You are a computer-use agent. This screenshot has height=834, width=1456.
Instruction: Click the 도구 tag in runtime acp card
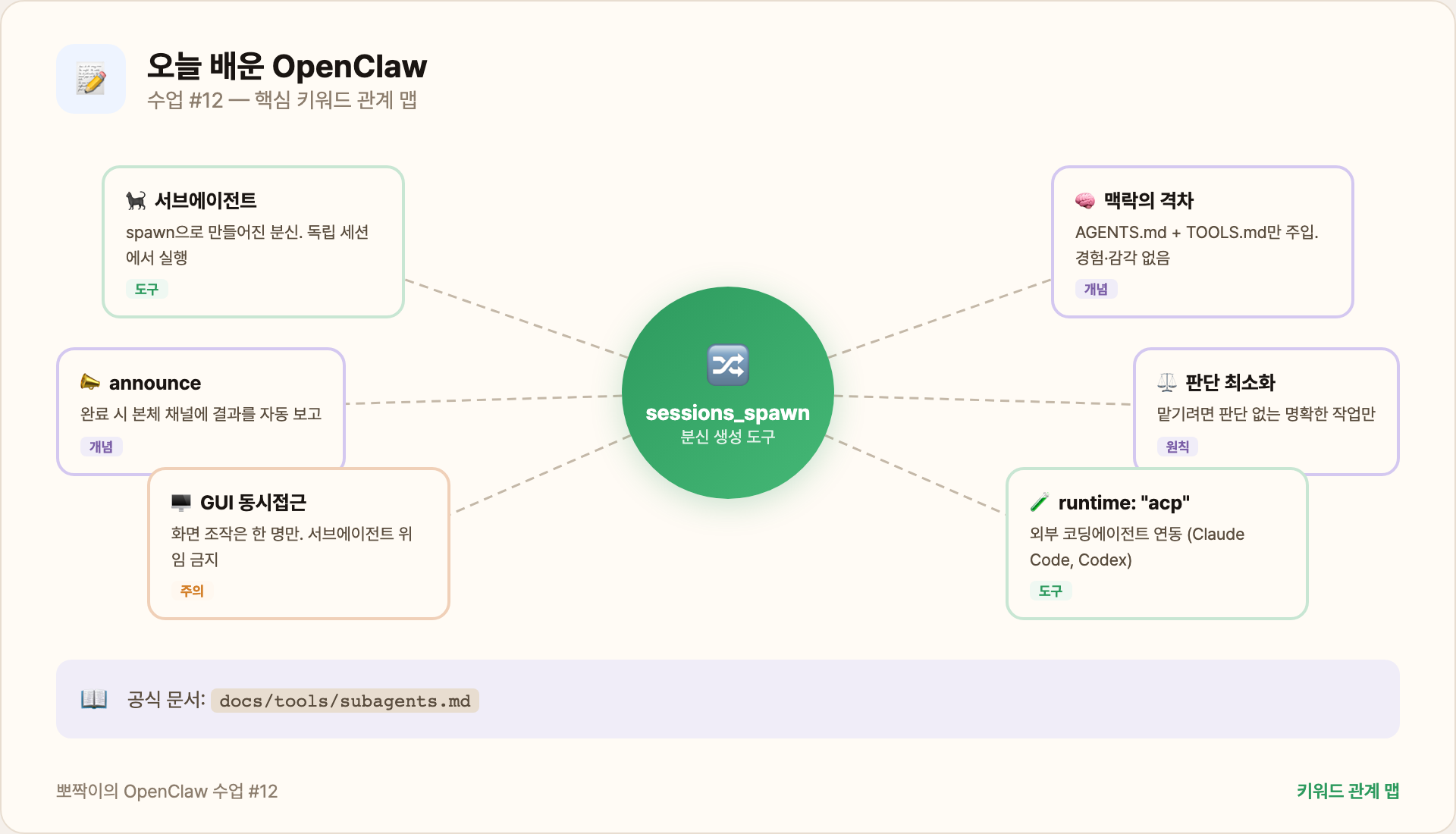coord(1050,591)
